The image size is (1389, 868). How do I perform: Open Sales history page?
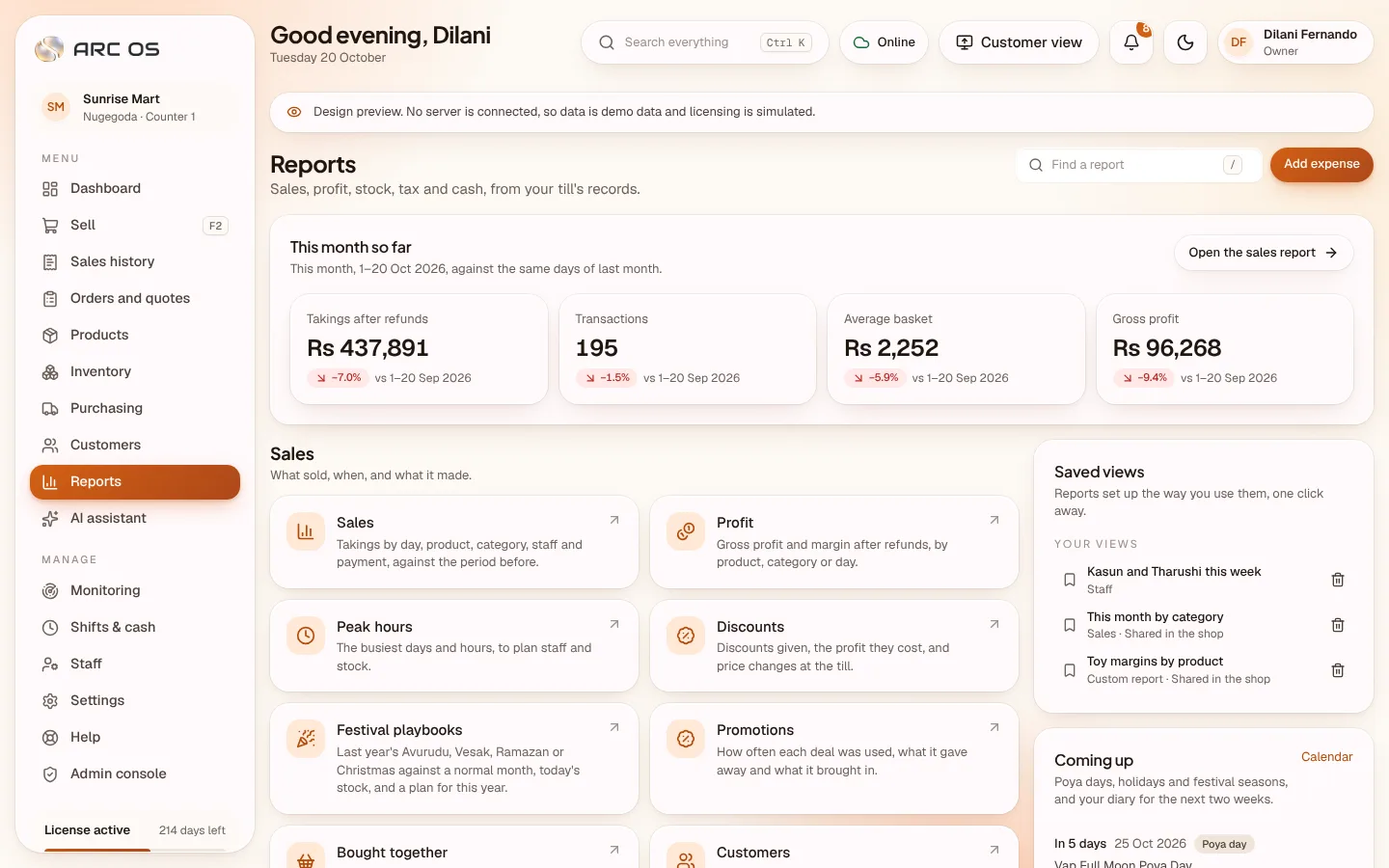[135, 262]
